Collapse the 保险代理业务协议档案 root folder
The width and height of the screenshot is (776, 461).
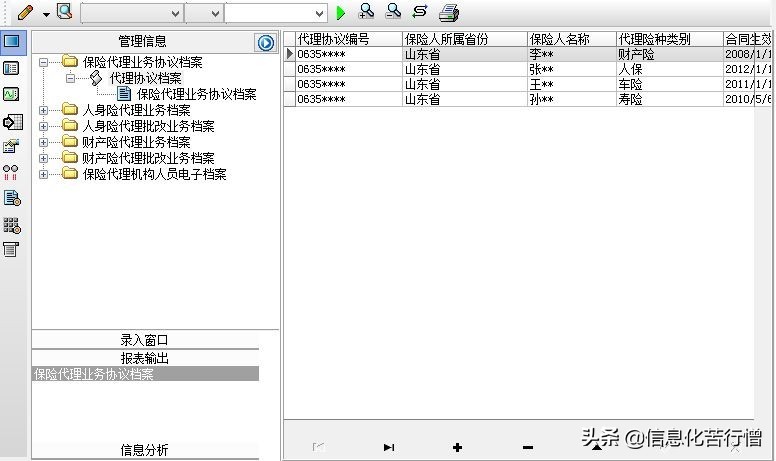tap(44, 63)
